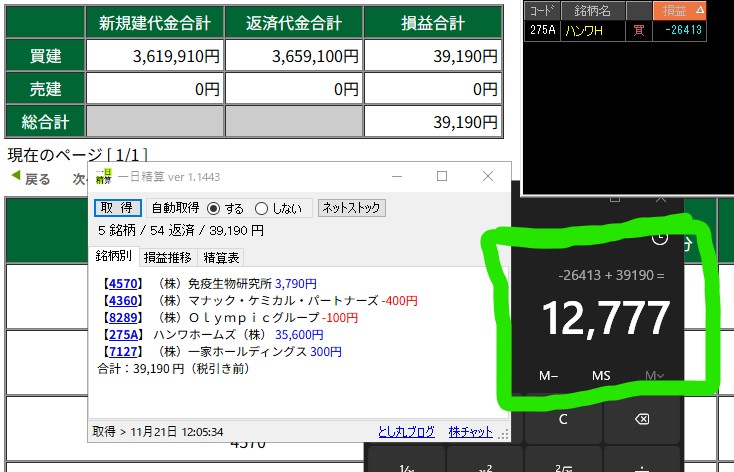Open the stock code 4570 link

pos(125,284)
